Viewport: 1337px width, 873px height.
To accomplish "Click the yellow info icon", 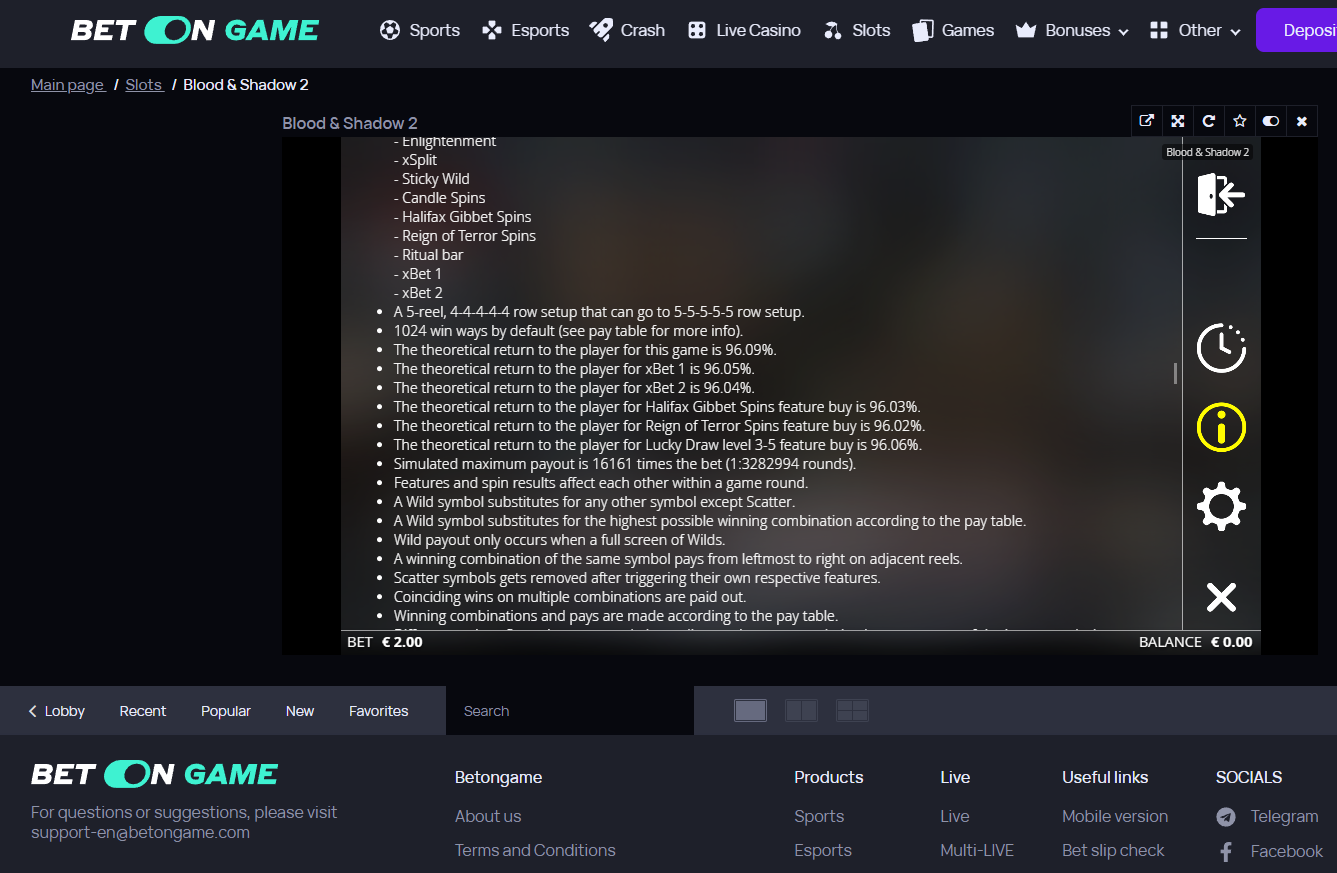I will (x=1221, y=429).
